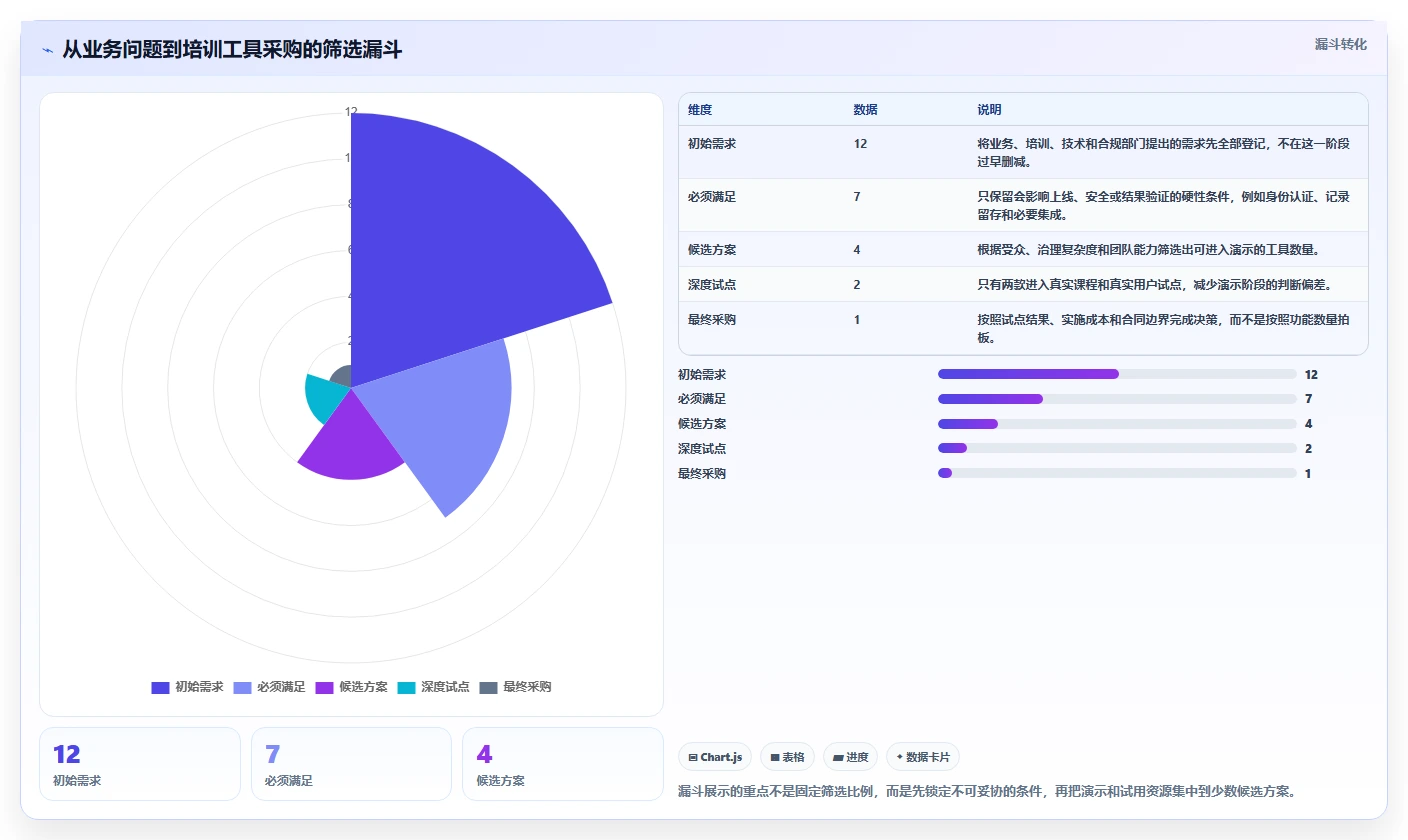Click the 深度试点 progress bar
The width and height of the screenshot is (1408, 840).
pyautogui.click(x=1117, y=448)
